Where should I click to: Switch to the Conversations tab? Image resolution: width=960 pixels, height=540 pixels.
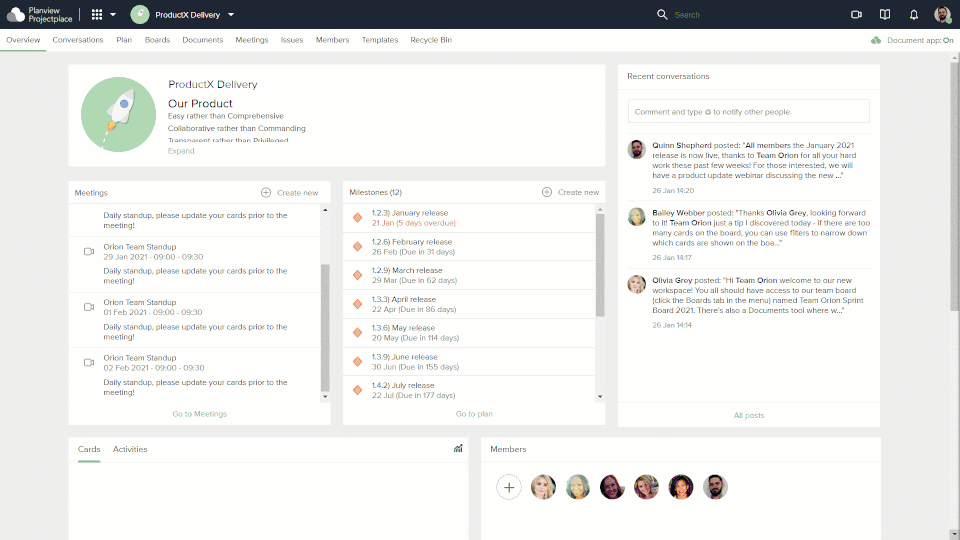78,40
